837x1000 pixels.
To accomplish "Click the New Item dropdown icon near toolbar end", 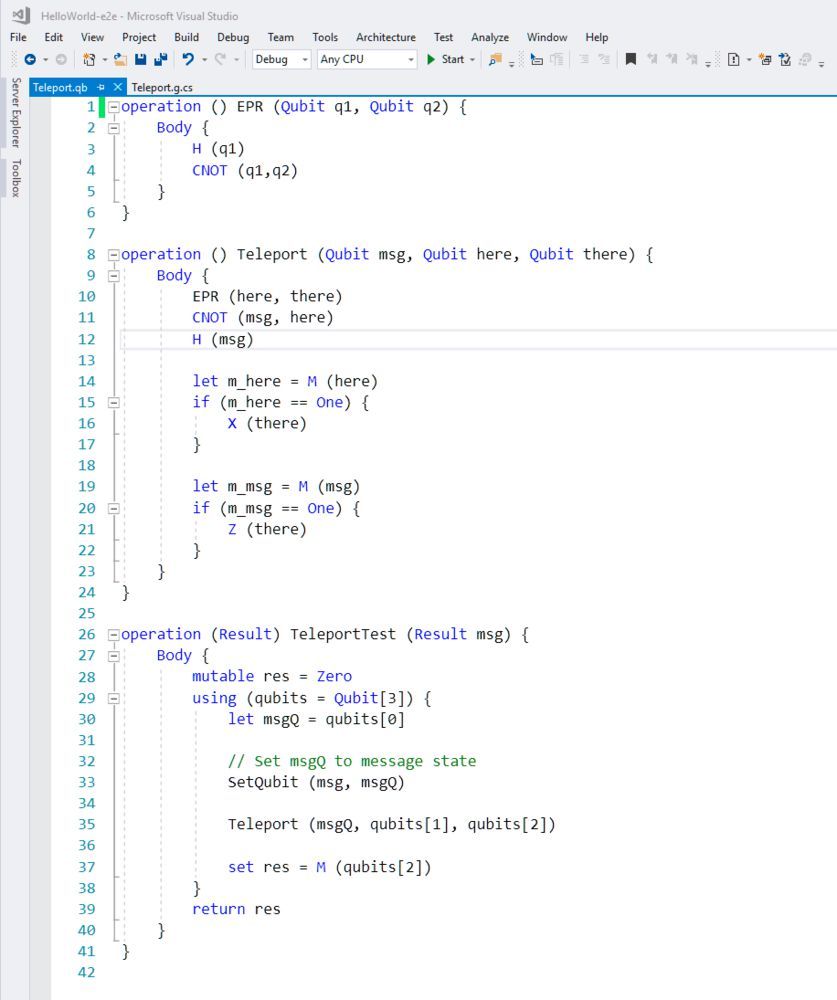I will pos(747,60).
